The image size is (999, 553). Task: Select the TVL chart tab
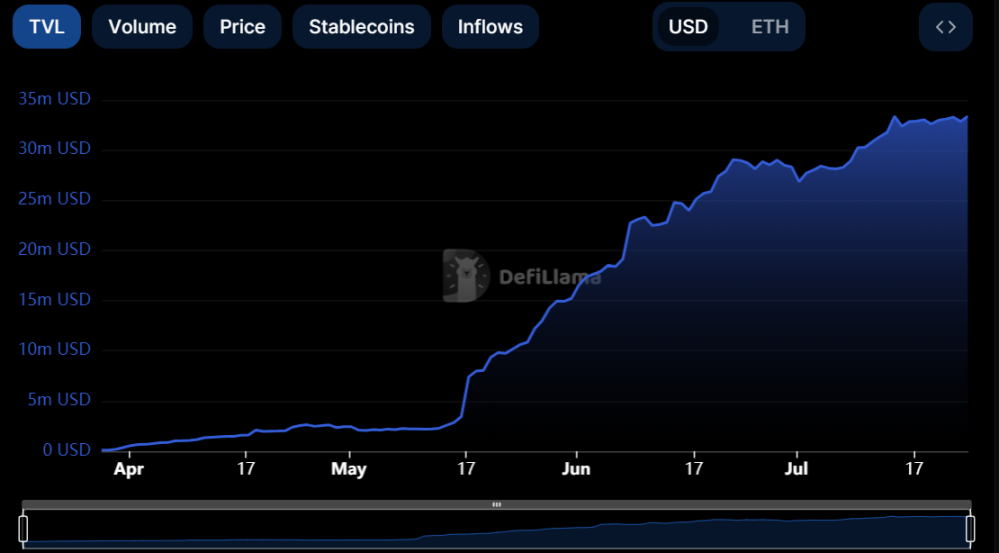click(47, 27)
